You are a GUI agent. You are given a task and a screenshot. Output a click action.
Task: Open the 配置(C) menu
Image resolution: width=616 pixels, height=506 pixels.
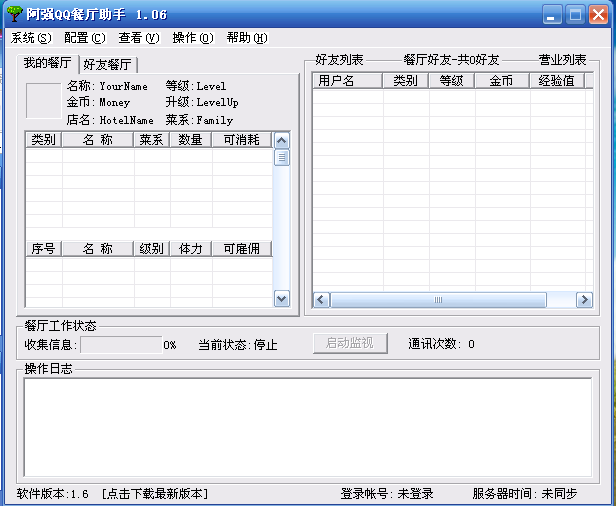[85, 38]
